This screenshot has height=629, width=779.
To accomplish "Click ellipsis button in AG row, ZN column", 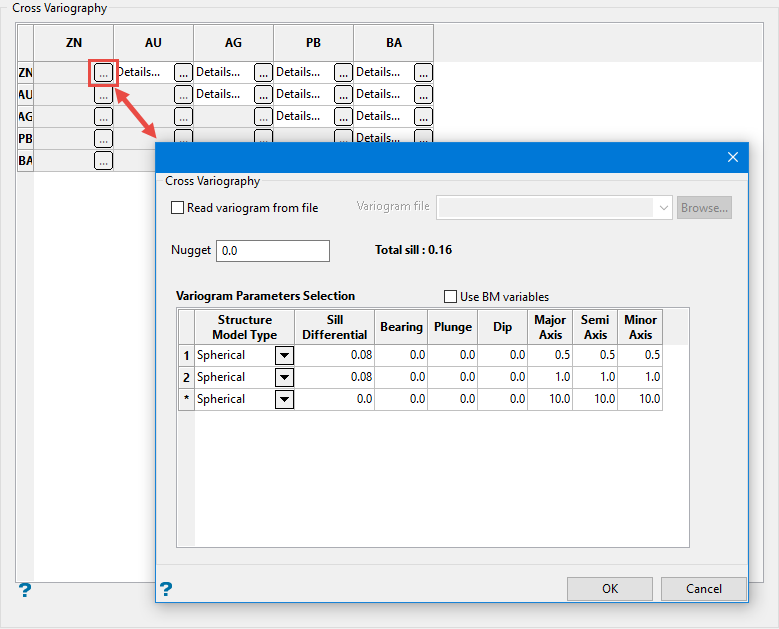I will pyautogui.click(x=103, y=116).
